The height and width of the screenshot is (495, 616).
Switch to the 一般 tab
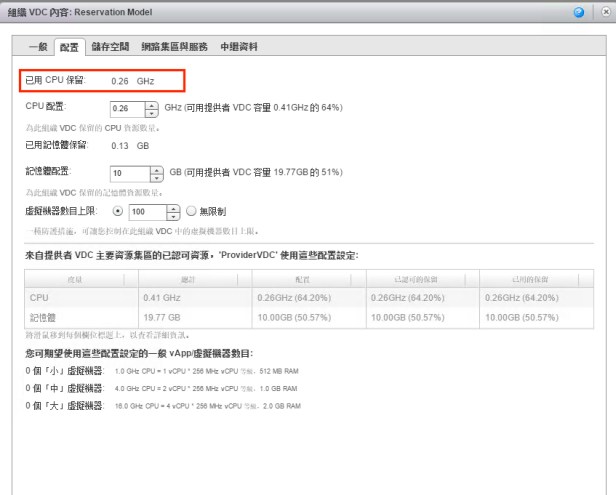pos(38,47)
